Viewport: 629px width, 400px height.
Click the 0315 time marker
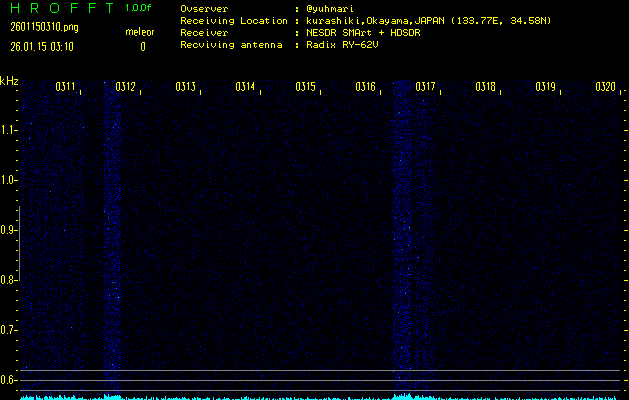pos(305,87)
